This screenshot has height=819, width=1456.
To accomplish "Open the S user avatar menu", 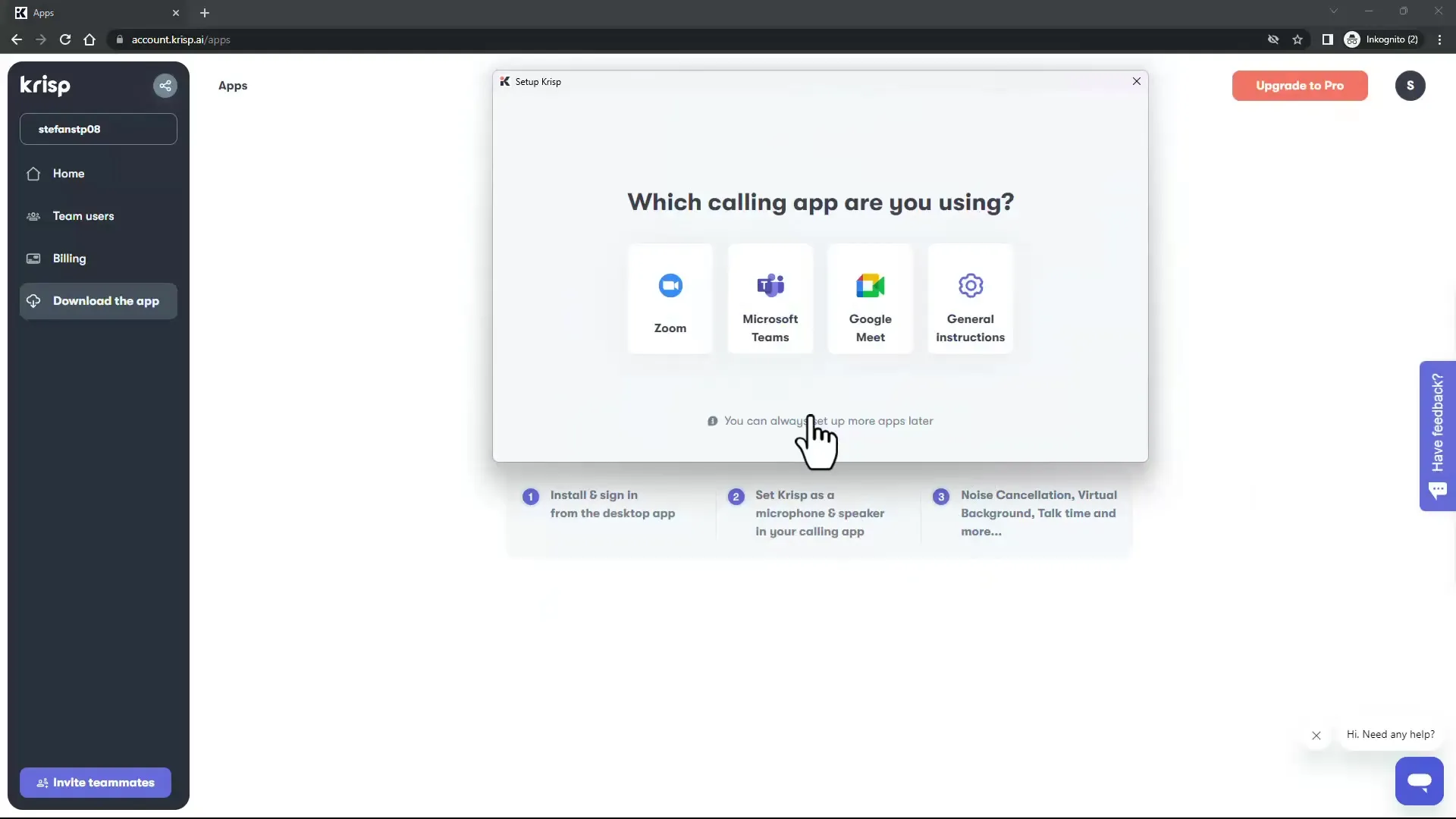I will 1410,86.
